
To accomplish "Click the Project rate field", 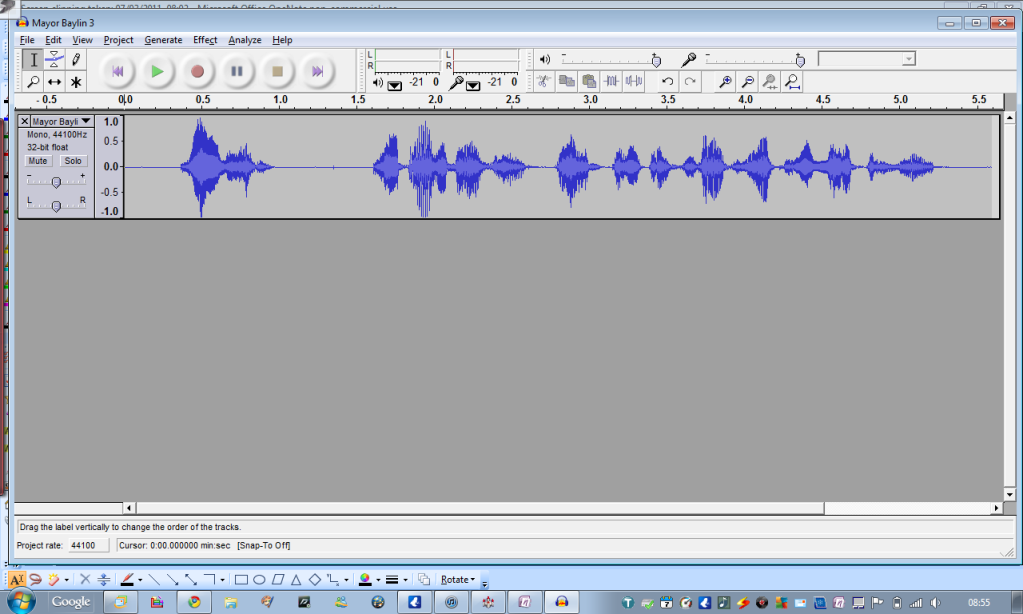I will click(82, 545).
